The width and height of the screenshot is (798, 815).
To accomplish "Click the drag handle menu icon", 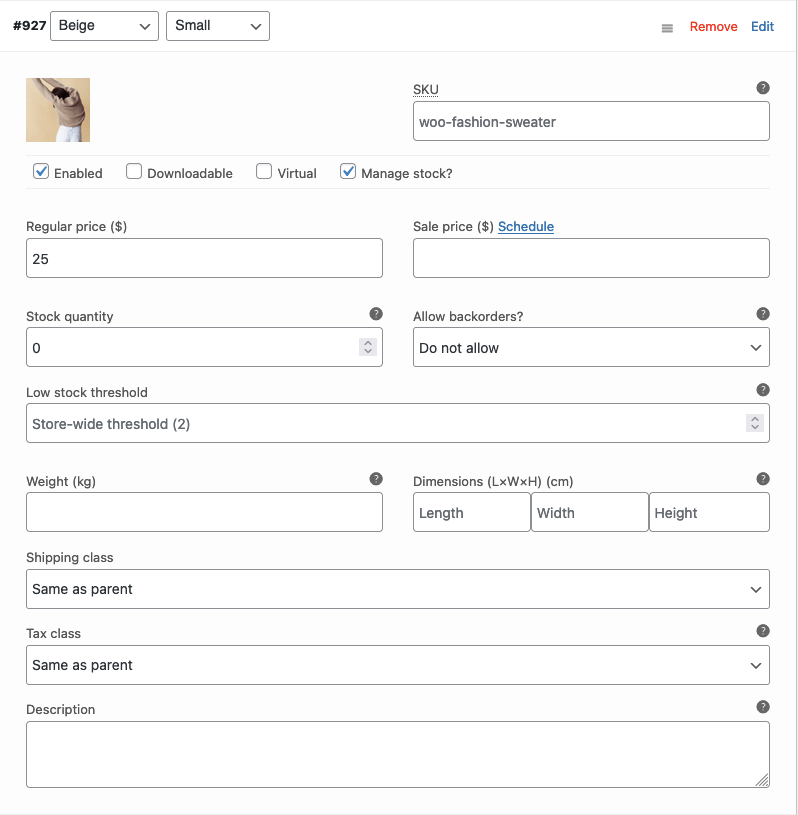I will click(x=667, y=28).
